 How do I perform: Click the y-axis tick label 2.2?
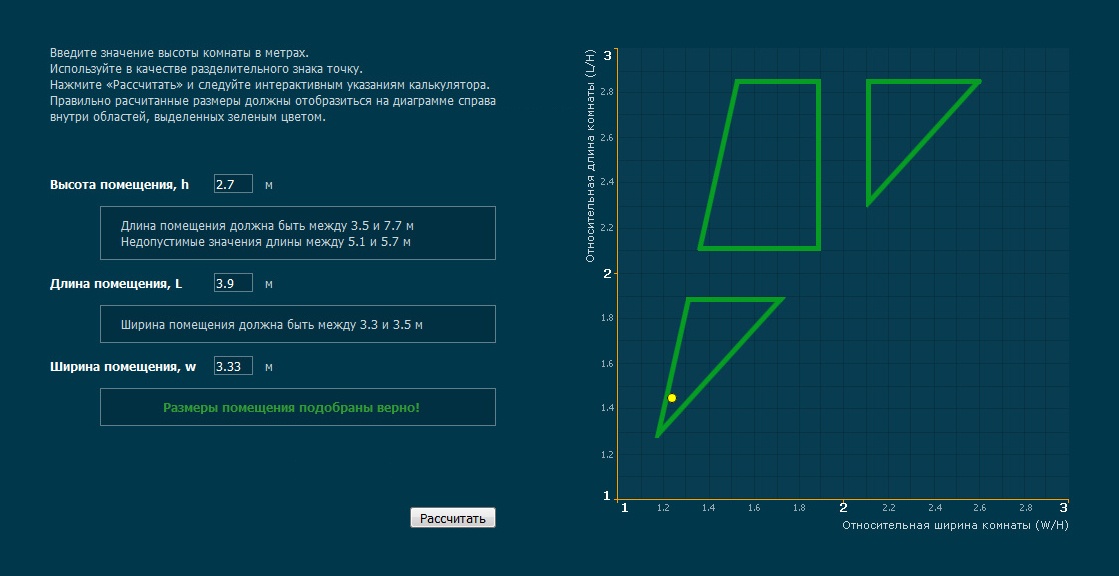(x=607, y=228)
